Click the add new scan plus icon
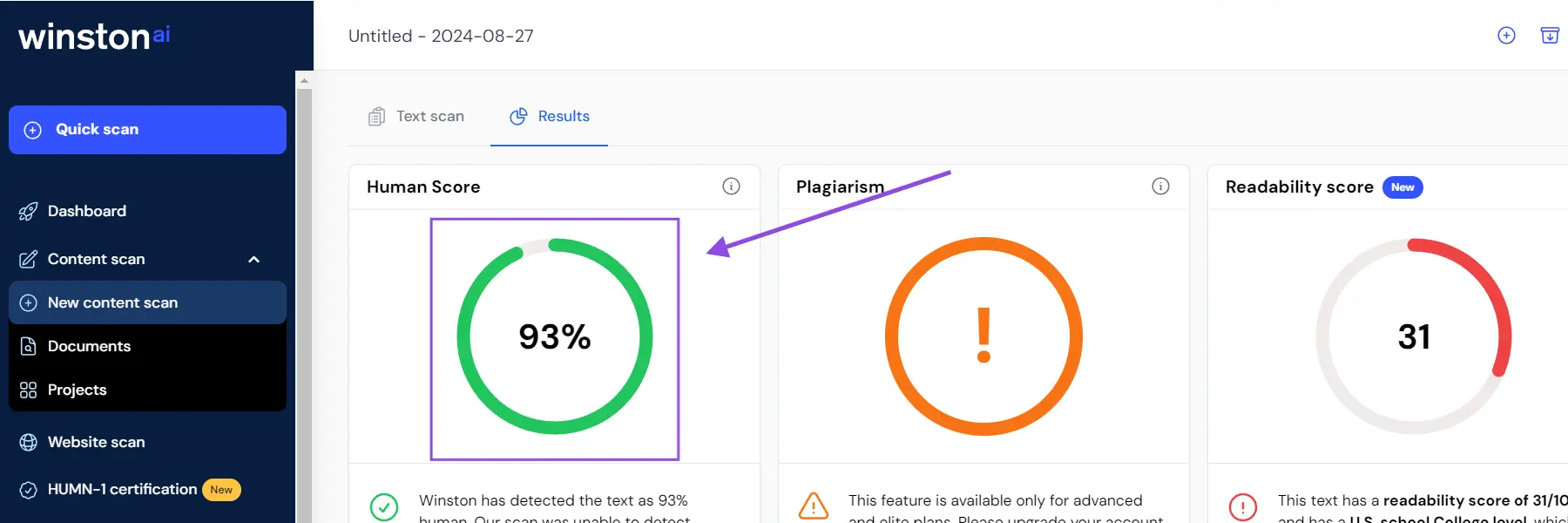The height and width of the screenshot is (523, 1568). [x=1506, y=36]
